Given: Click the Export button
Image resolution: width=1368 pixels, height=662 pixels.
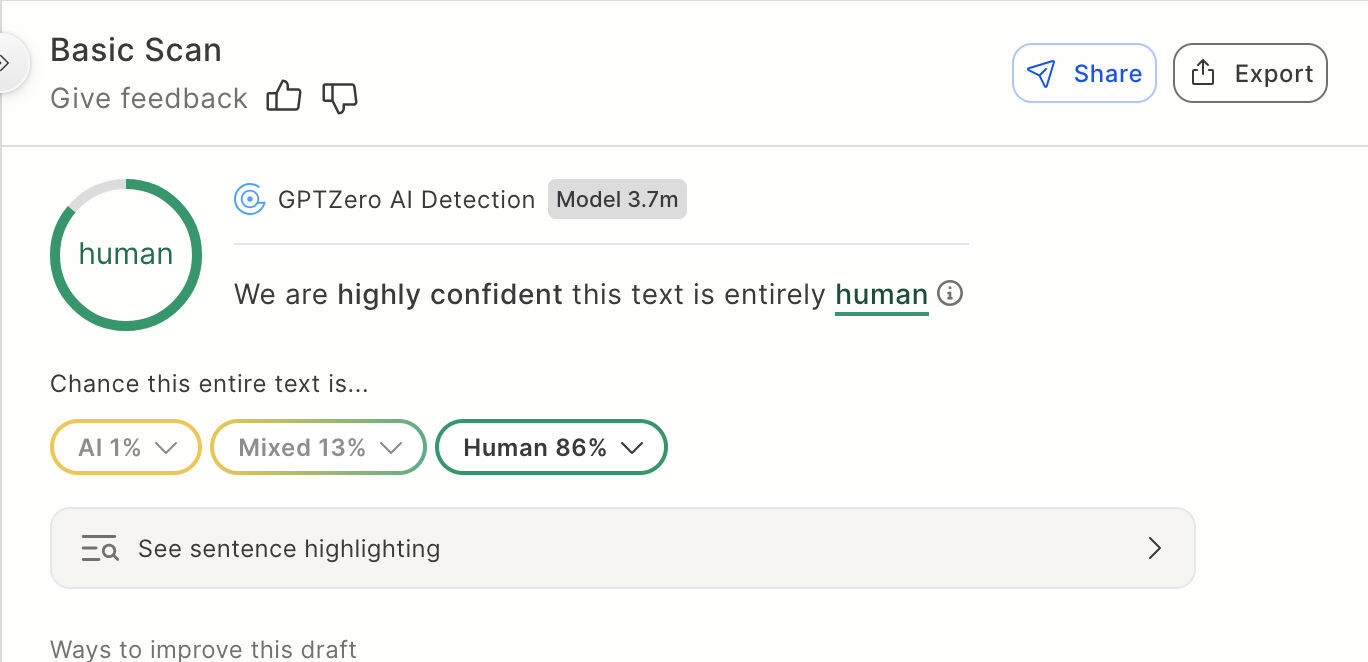Looking at the screenshot, I should point(1250,73).
